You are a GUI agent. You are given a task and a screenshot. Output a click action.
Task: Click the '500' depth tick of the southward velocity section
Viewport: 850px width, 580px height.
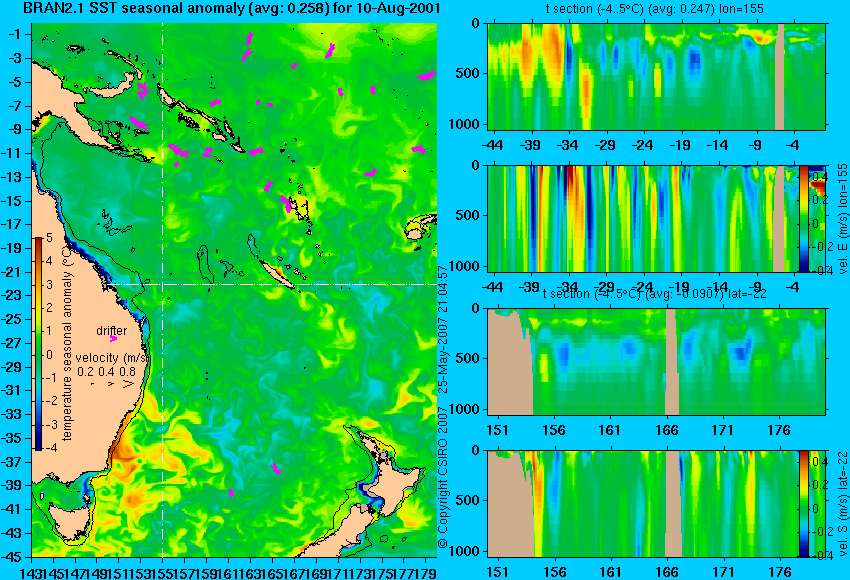pos(468,500)
